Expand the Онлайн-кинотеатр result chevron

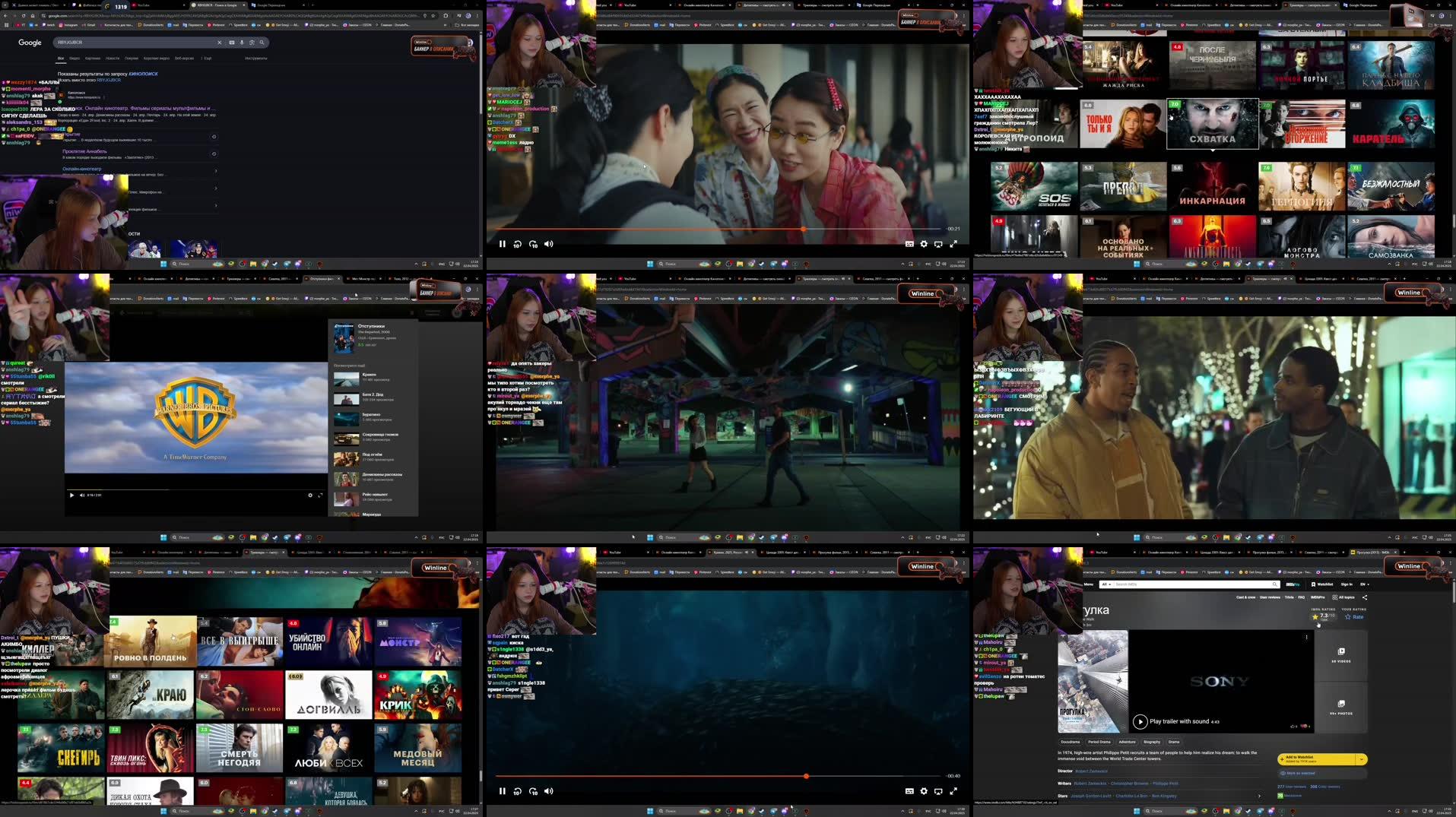216,171
